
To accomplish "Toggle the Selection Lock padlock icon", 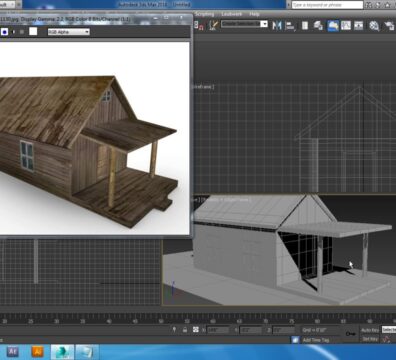I will click(185, 330).
